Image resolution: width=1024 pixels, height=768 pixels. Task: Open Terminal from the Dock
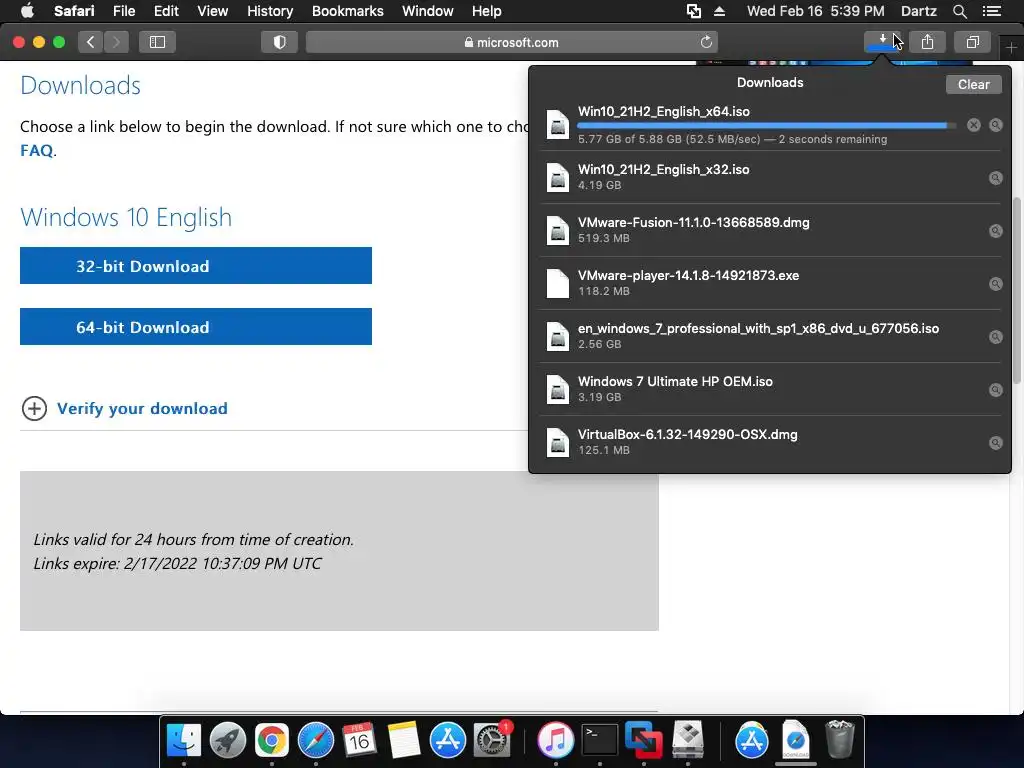click(600, 740)
